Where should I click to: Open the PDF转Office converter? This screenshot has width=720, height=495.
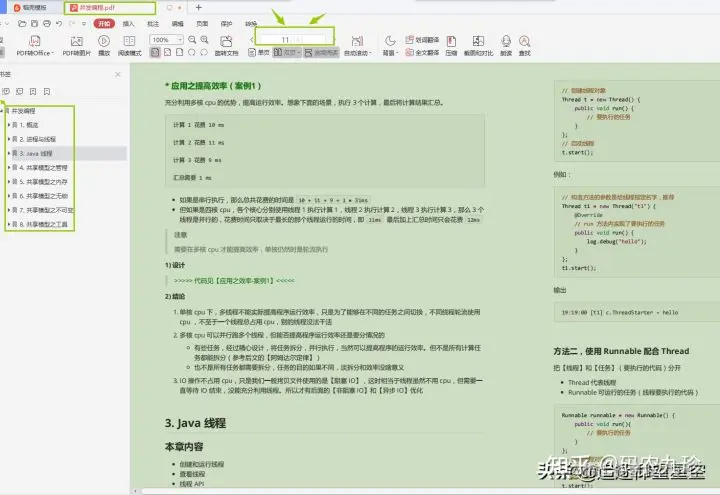[35, 46]
